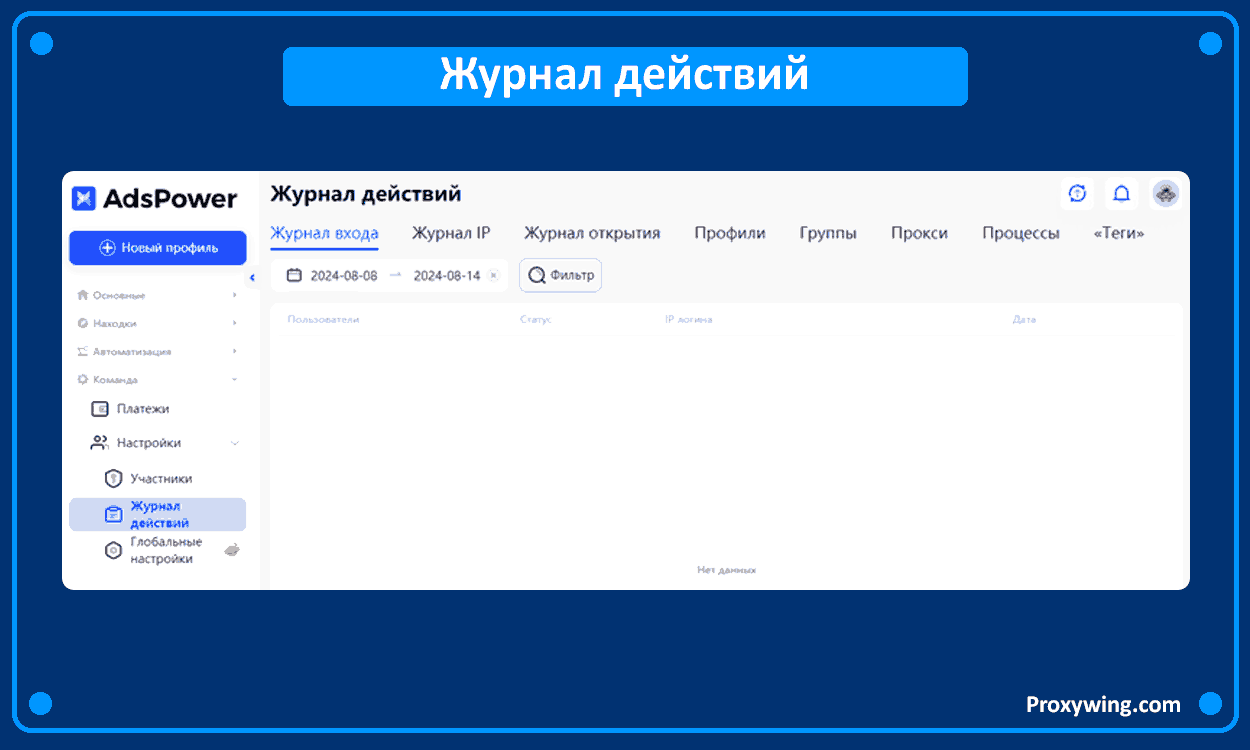Click the Пользователи column header
This screenshot has width=1250, height=750.
pos(323,320)
